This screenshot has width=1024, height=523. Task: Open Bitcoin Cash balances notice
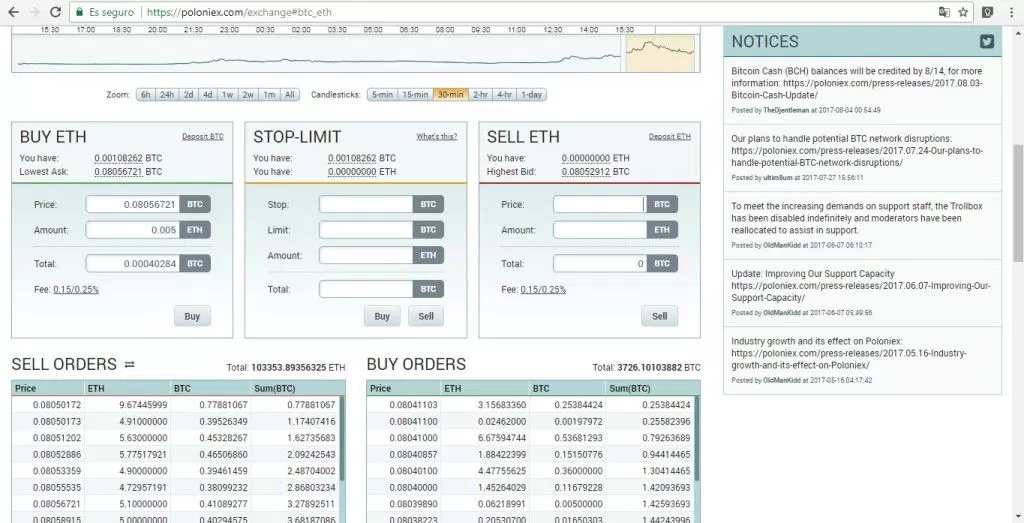[857, 83]
